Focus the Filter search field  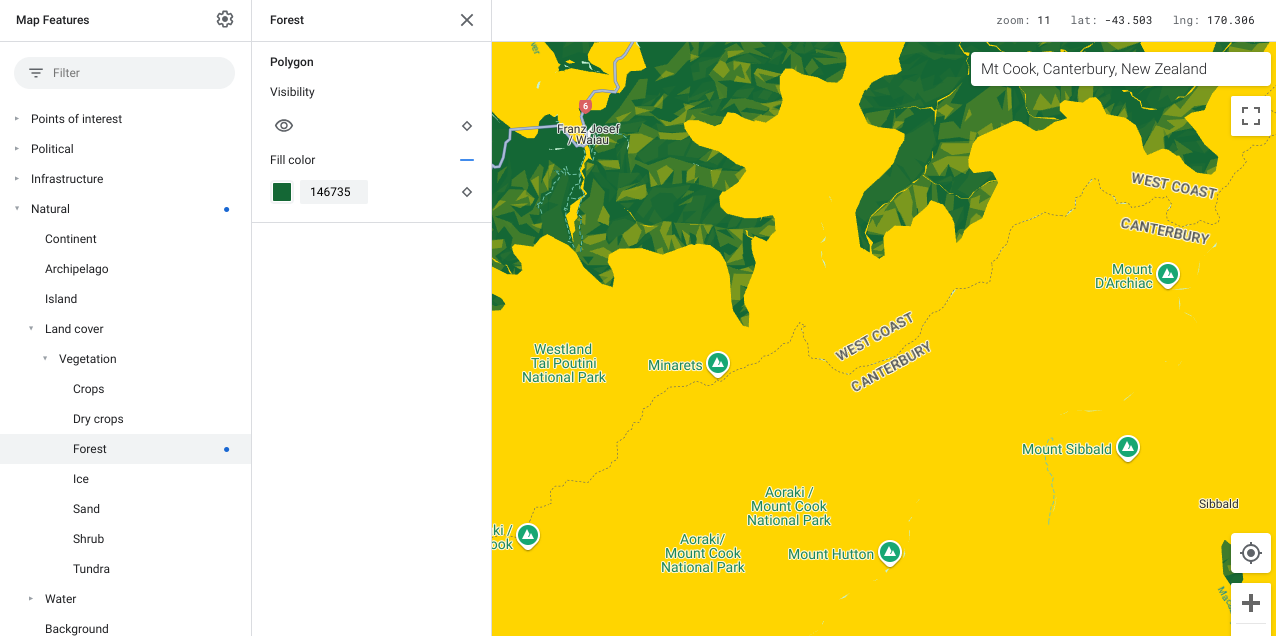124,73
